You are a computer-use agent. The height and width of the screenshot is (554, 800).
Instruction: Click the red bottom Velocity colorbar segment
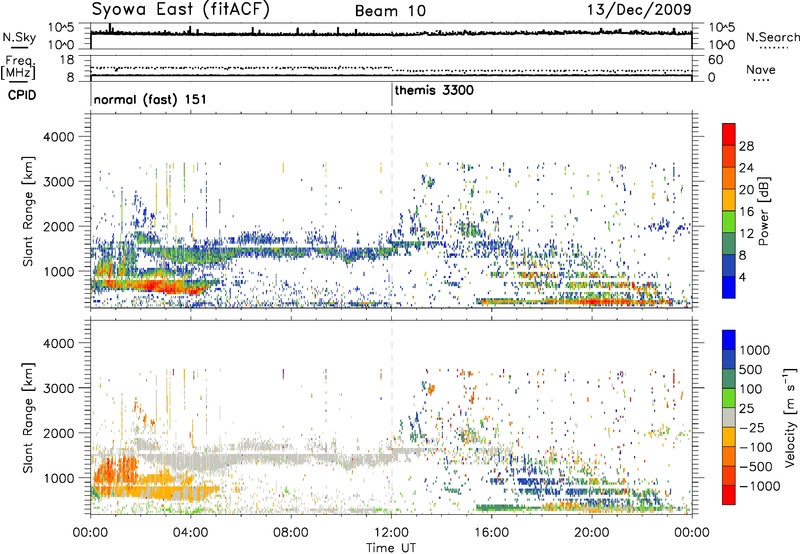pos(729,495)
